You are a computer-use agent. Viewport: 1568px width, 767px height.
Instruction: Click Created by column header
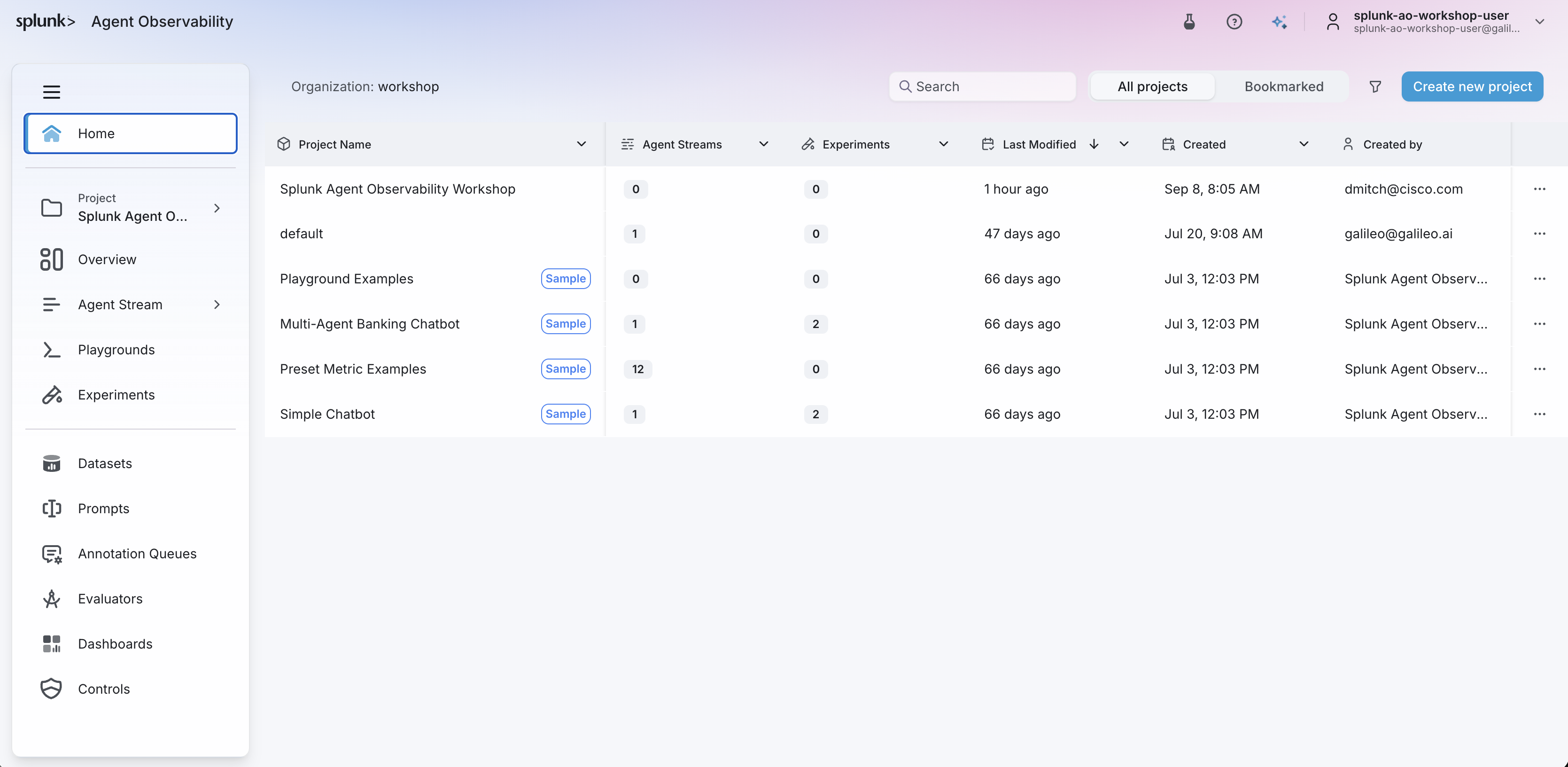pos(1392,144)
